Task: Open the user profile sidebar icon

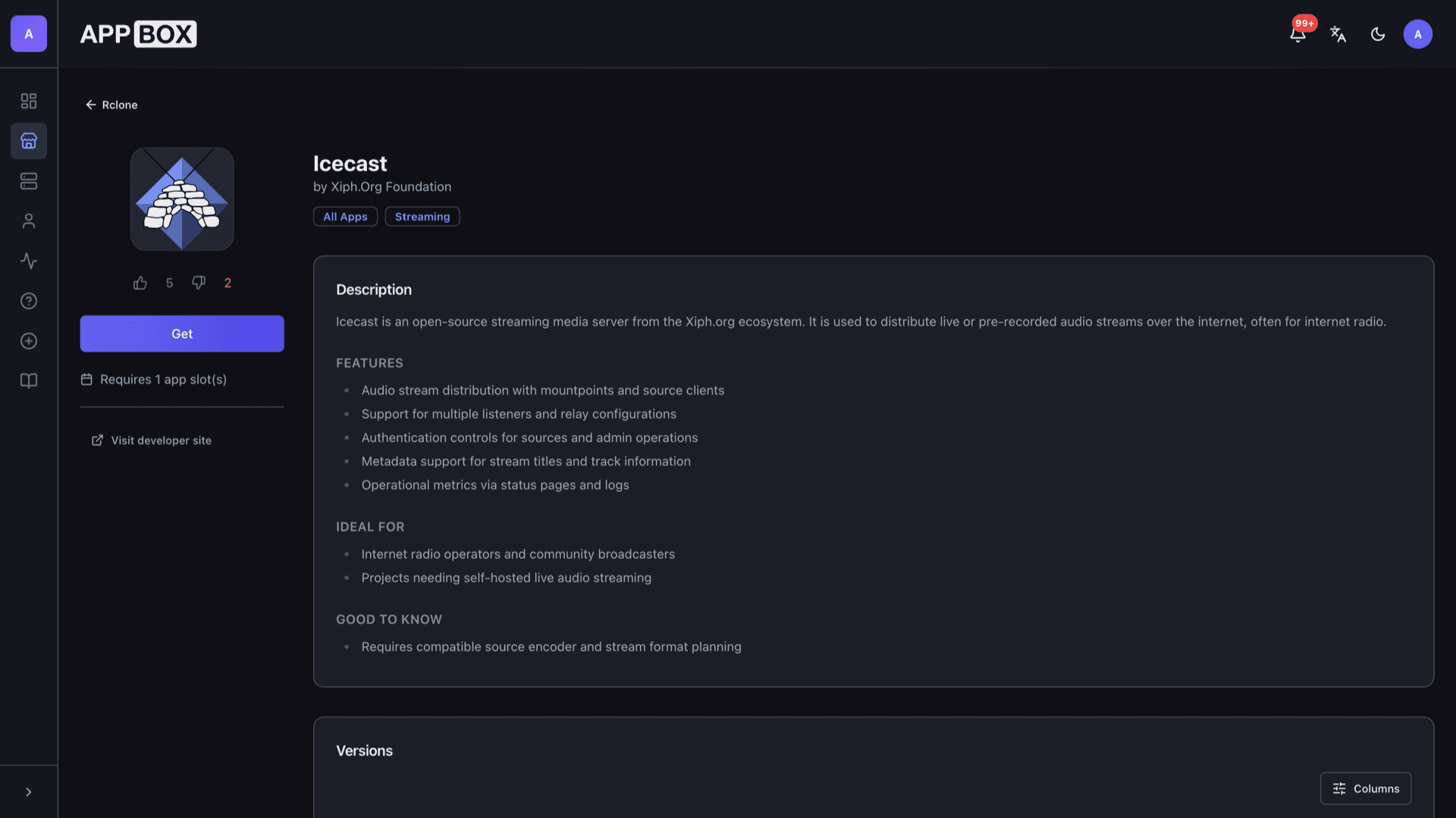Action: pyautogui.click(x=29, y=221)
